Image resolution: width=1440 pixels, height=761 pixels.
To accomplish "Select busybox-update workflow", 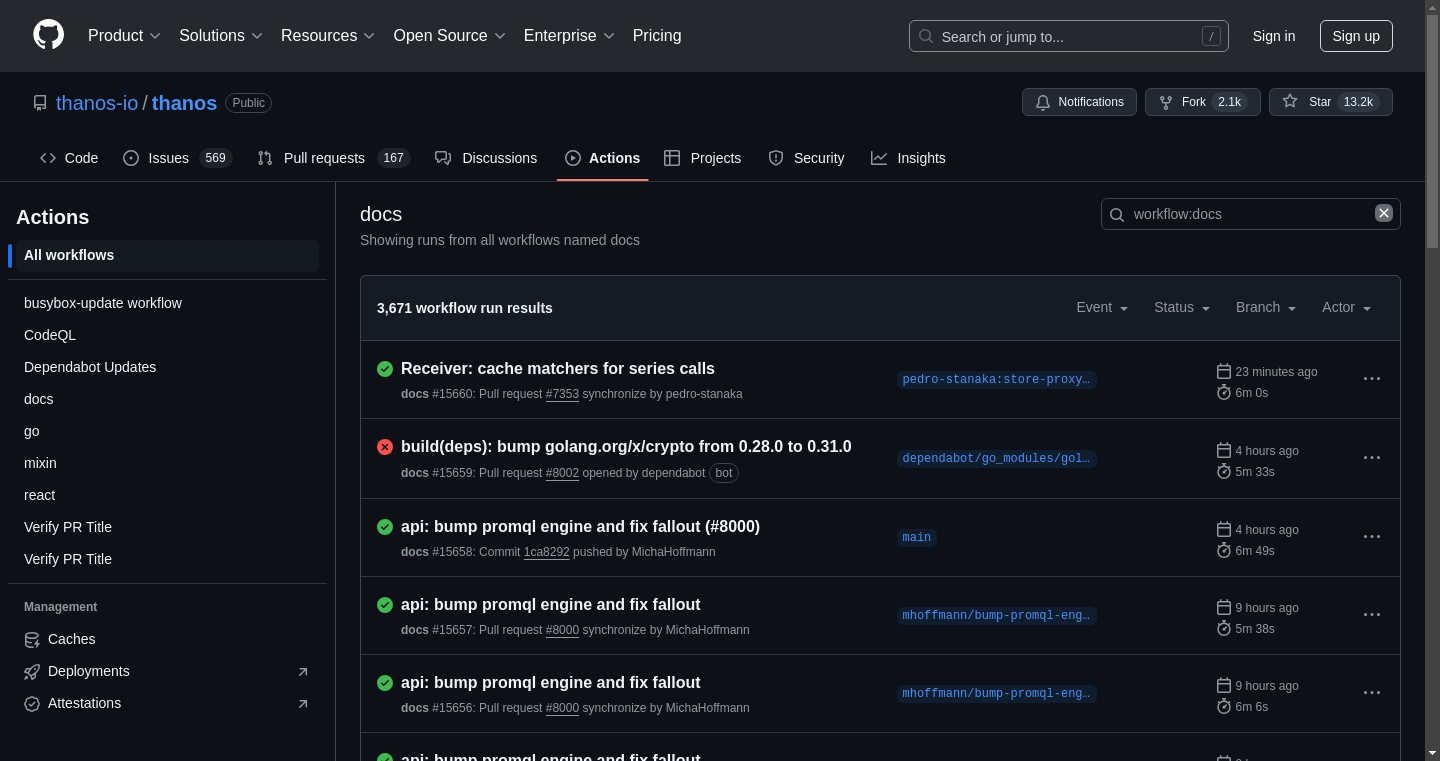I will coord(167,303).
